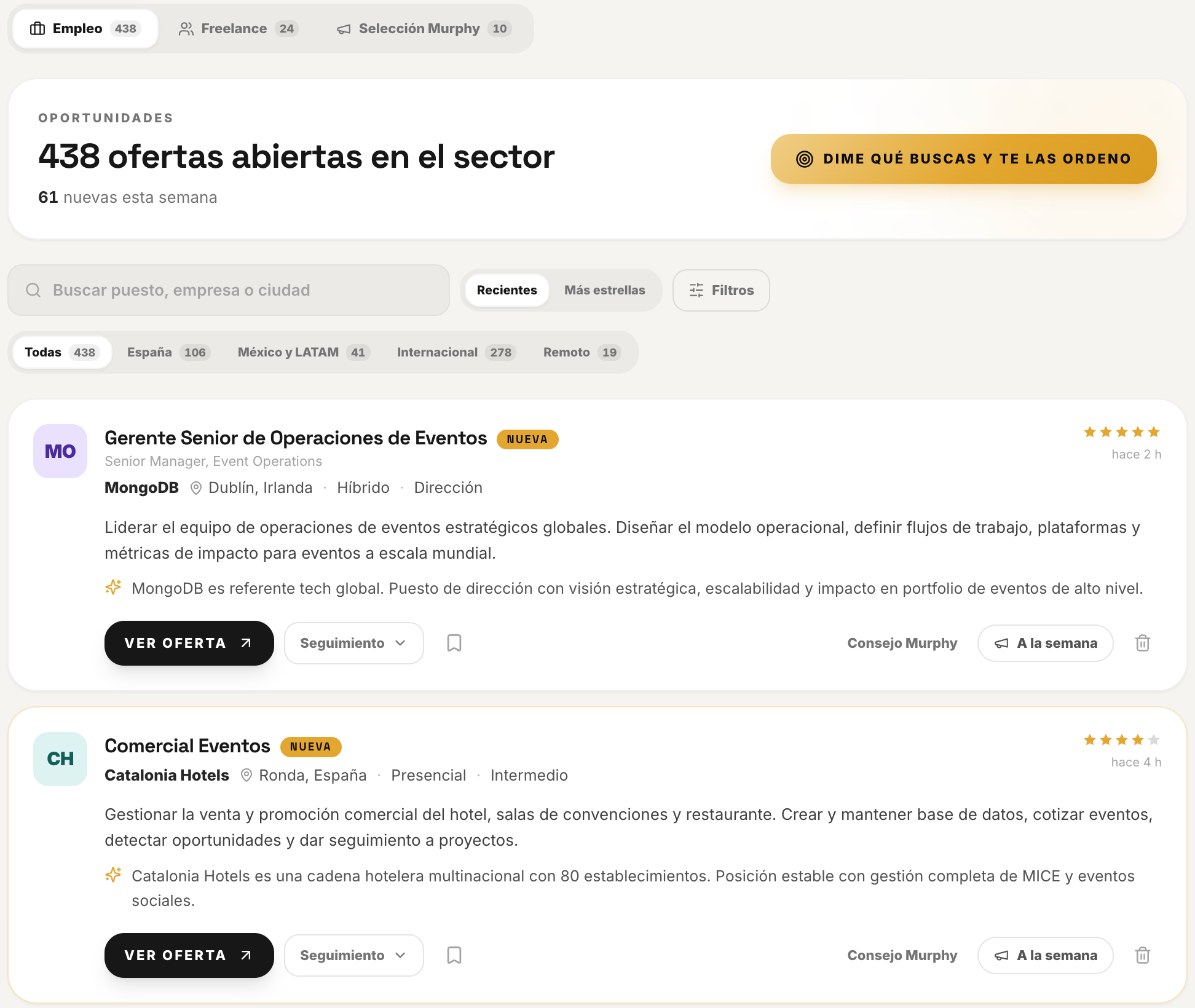
Task: Click location pin next to Ronda, España
Action: pos(246,775)
